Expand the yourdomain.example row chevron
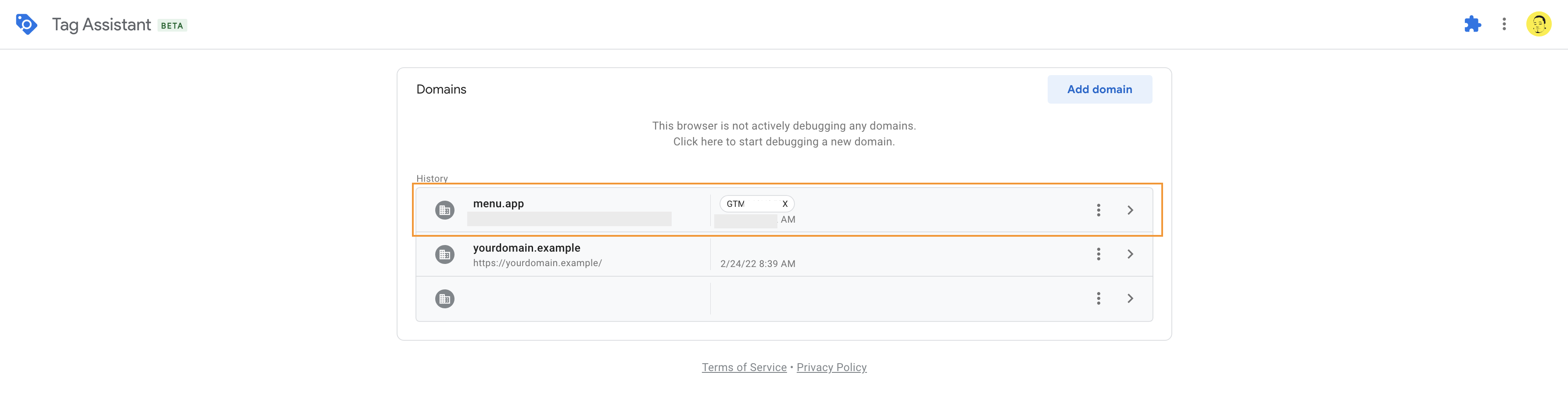This screenshot has height=397, width=1568. click(x=1130, y=255)
